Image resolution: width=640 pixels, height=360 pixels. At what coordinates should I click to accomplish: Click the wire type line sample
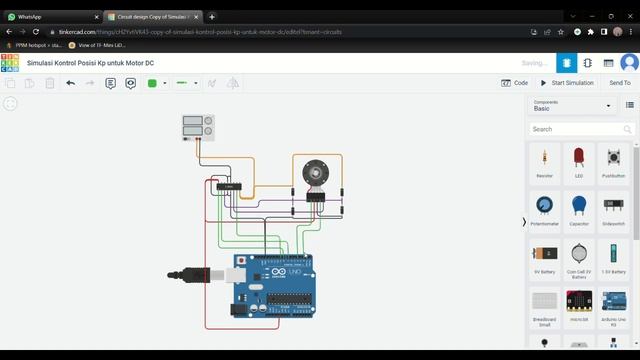(182, 83)
